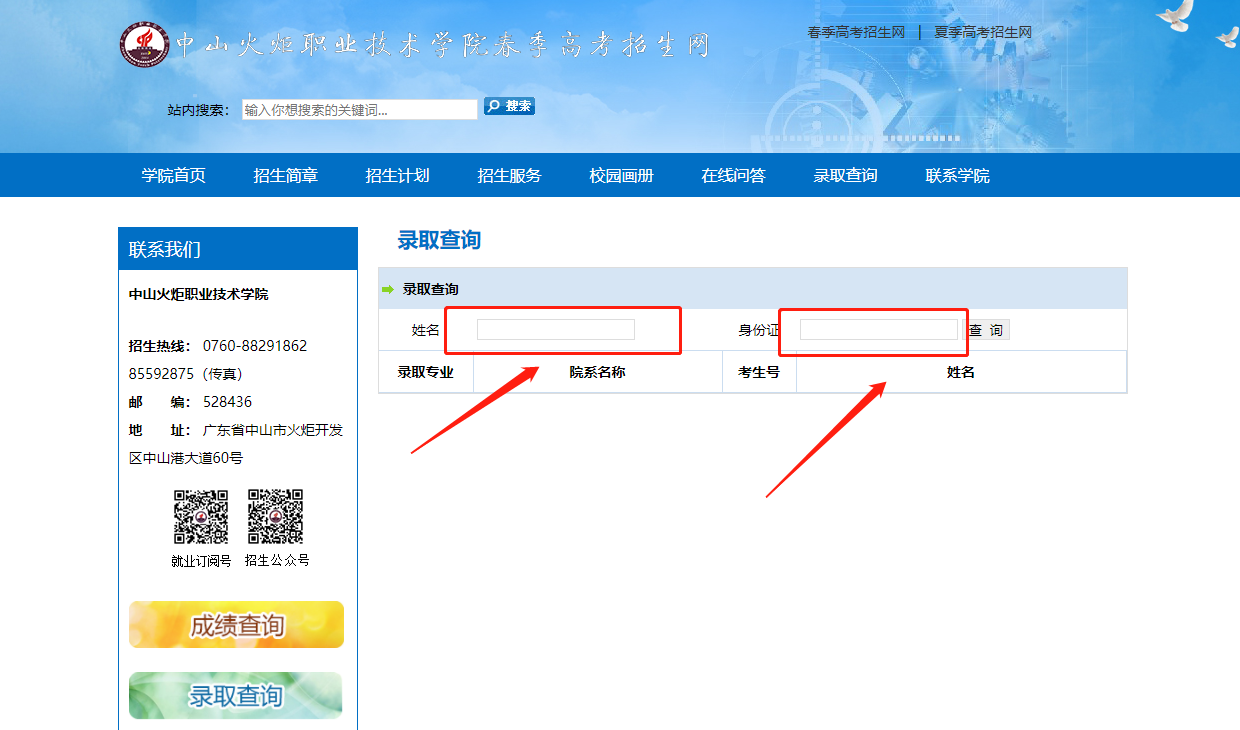Viewport: 1240px width, 730px height.
Task: Click the 搜索 magnifier search button
Action: 509,106
